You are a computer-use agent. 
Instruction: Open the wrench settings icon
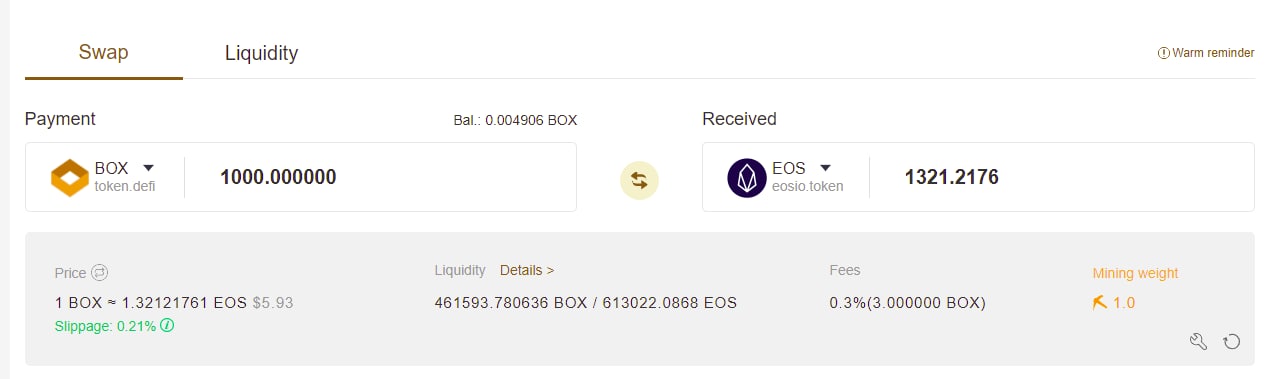click(1199, 341)
